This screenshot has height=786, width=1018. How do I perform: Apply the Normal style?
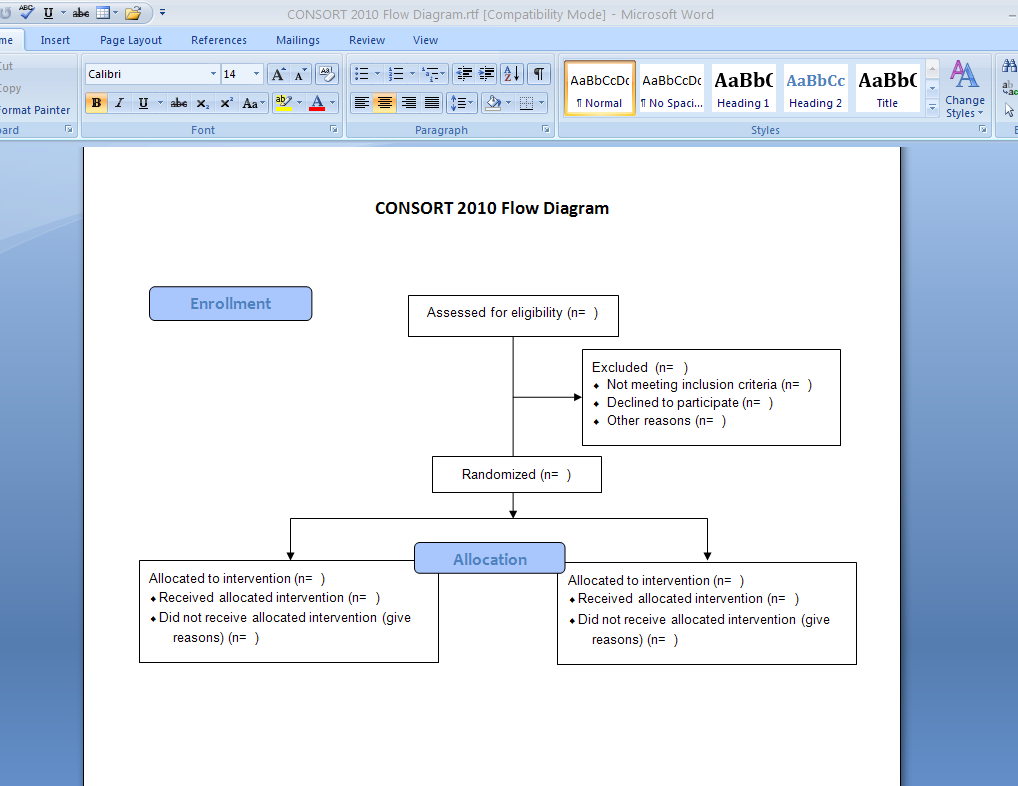coord(599,88)
